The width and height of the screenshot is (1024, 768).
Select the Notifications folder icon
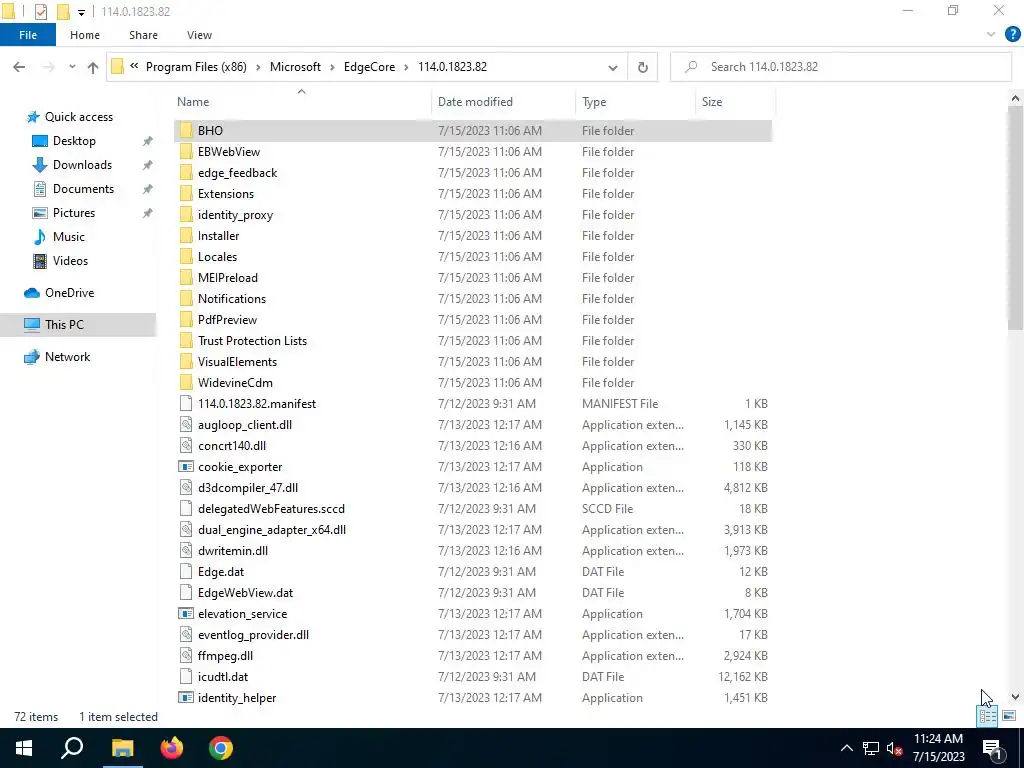[186, 298]
